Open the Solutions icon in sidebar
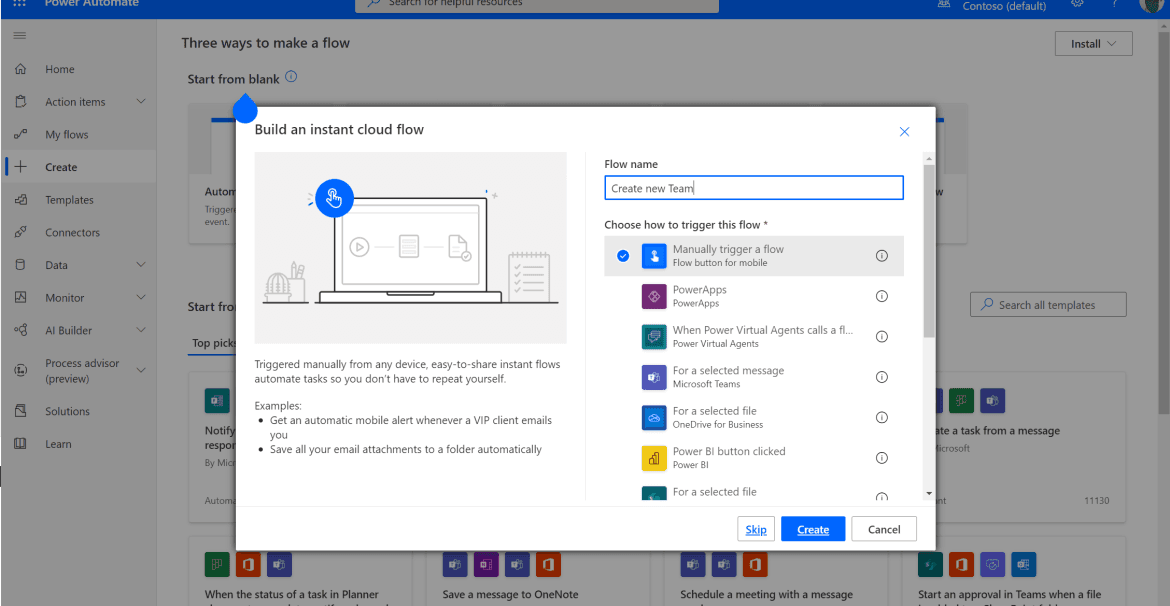 pos(21,411)
